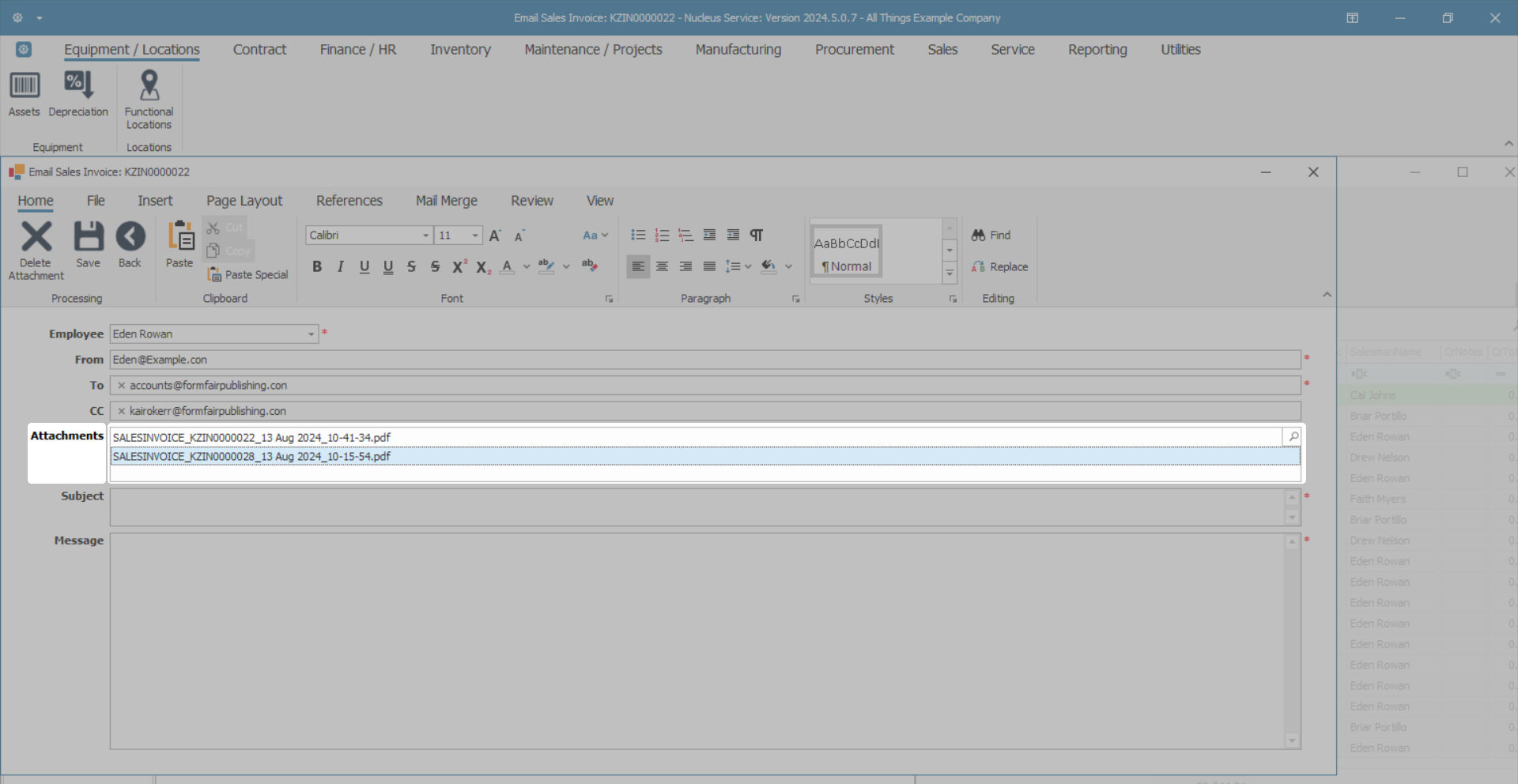This screenshot has width=1518, height=784.
Task: Open the font size dropdown
Action: point(474,236)
